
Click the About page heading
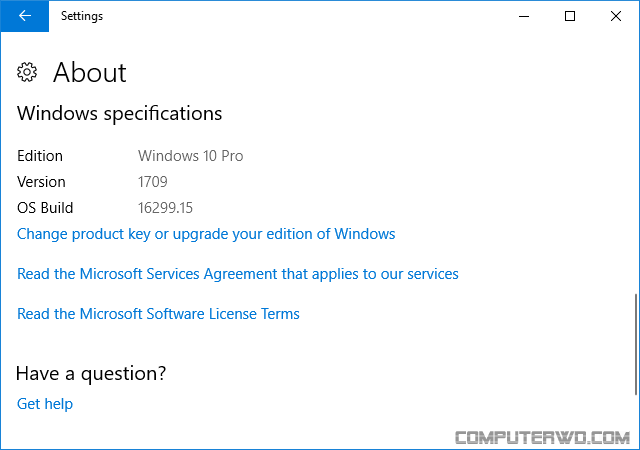tap(90, 72)
